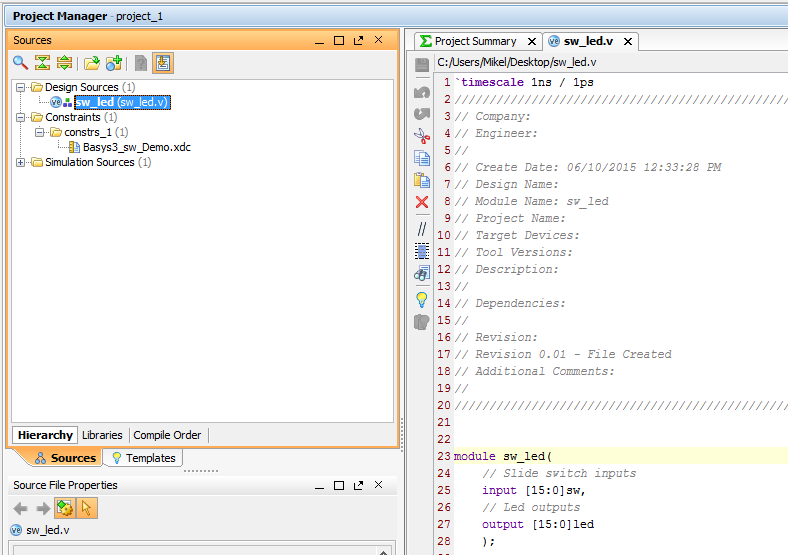Click the Cut scissors icon
788x555 pixels.
tap(422, 136)
